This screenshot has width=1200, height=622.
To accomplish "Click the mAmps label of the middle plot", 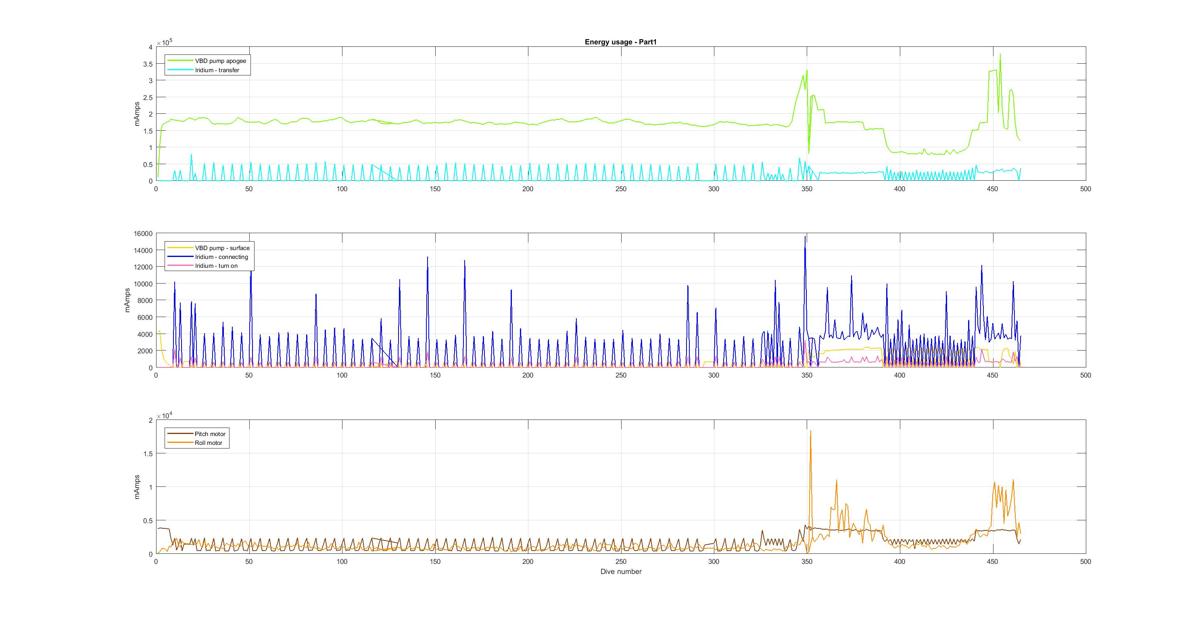I will [x=127, y=301].
